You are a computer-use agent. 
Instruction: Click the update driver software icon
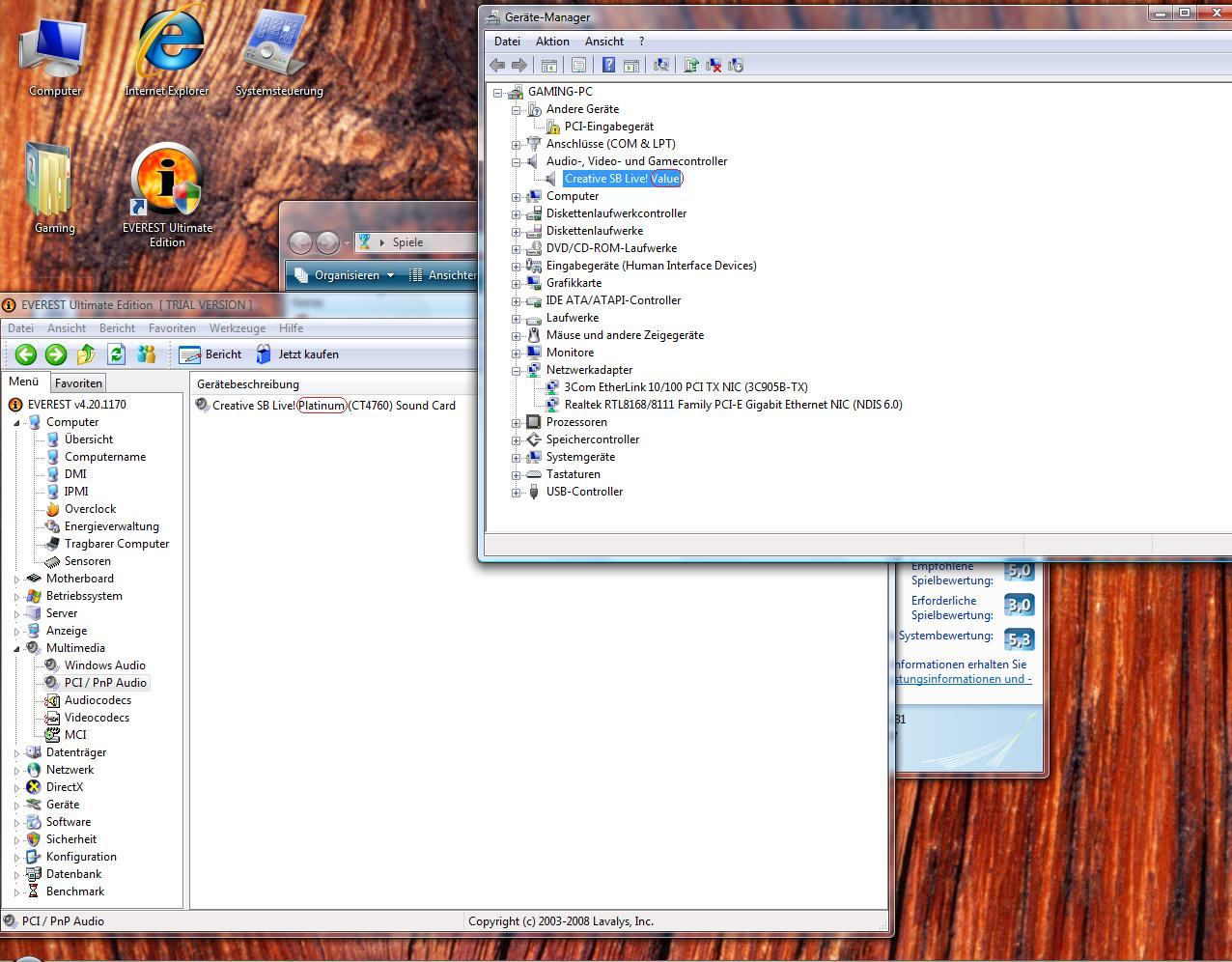pyautogui.click(x=691, y=65)
